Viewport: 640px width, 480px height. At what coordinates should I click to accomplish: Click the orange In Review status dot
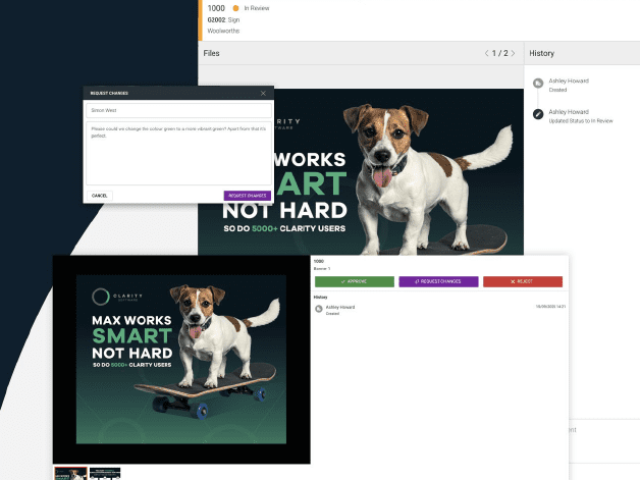(x=236, y=8)
